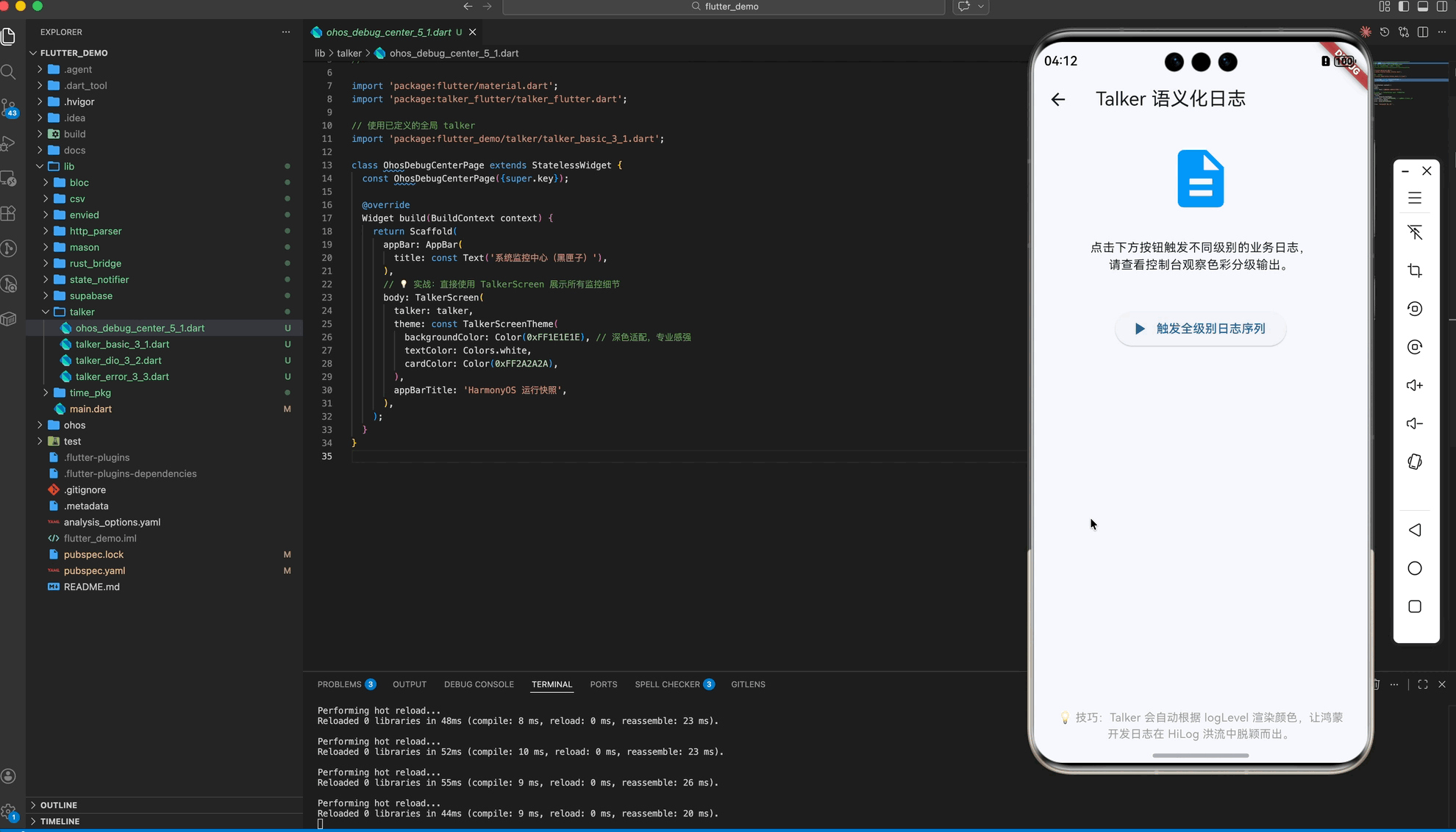The width and height of the screenshot is (1456, 832).
Task: Open the Source Control view
Action: 9,107
